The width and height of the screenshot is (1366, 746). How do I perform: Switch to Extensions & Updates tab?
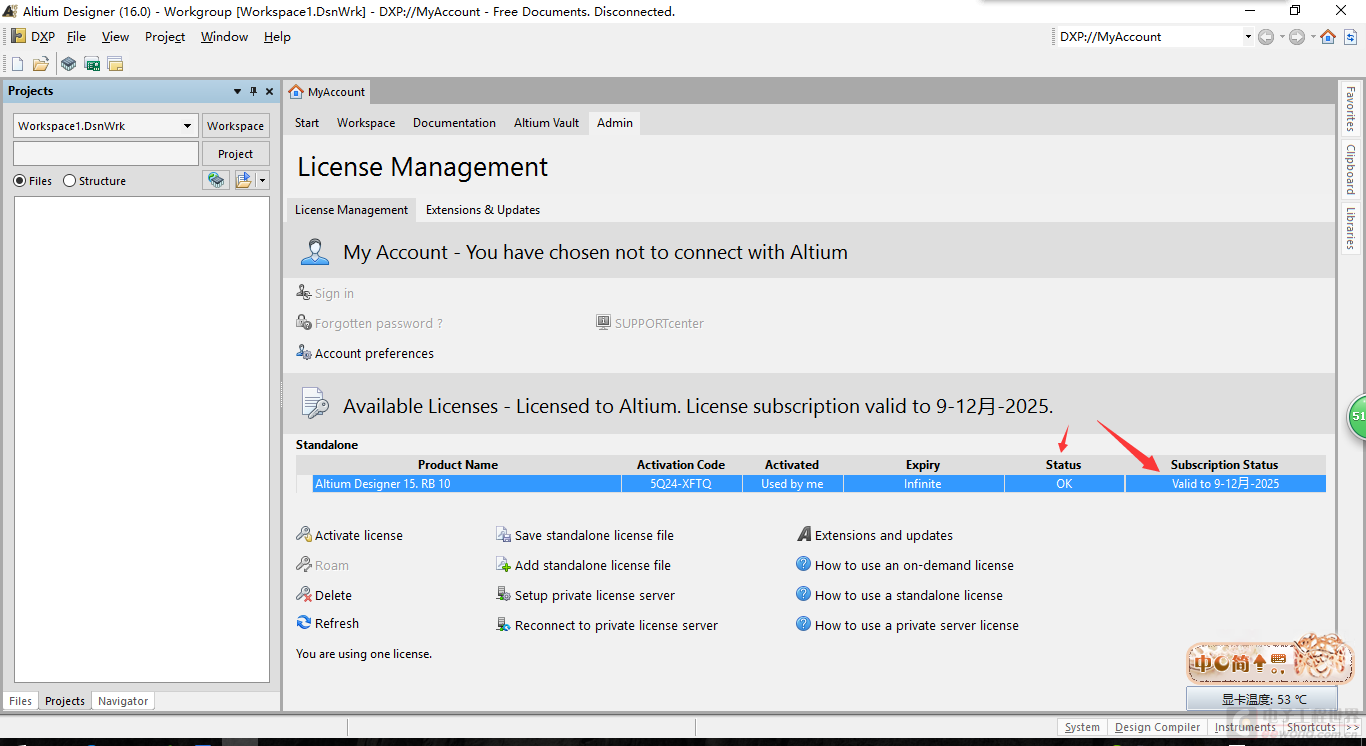(x=482, y=210)
